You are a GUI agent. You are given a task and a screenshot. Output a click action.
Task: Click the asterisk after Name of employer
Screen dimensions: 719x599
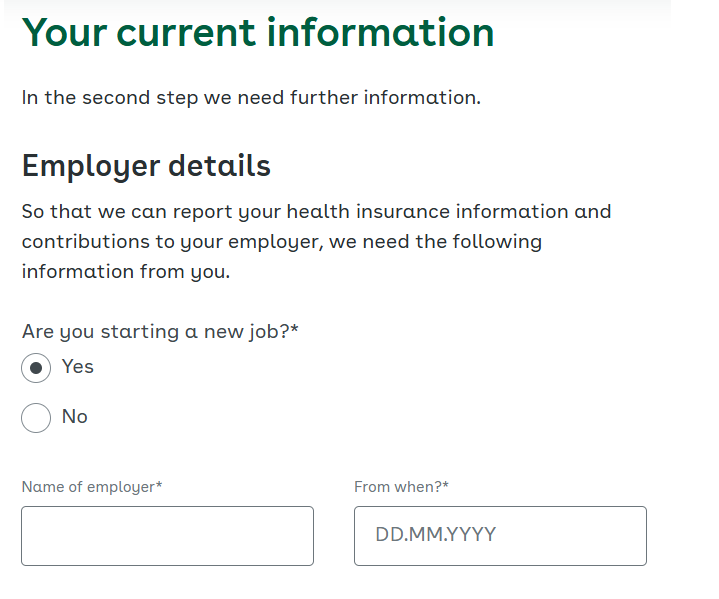(159, 484)
